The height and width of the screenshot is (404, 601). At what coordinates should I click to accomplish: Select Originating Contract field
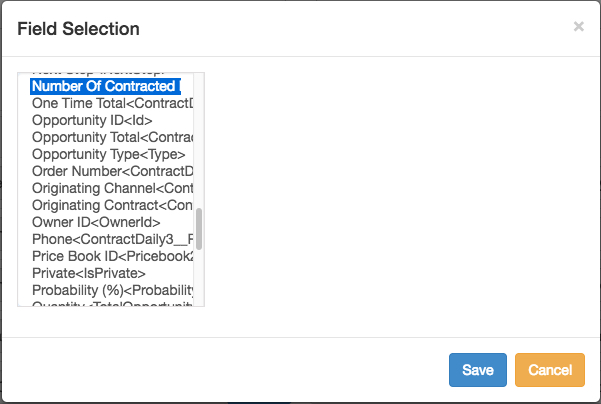click(112, 206)
